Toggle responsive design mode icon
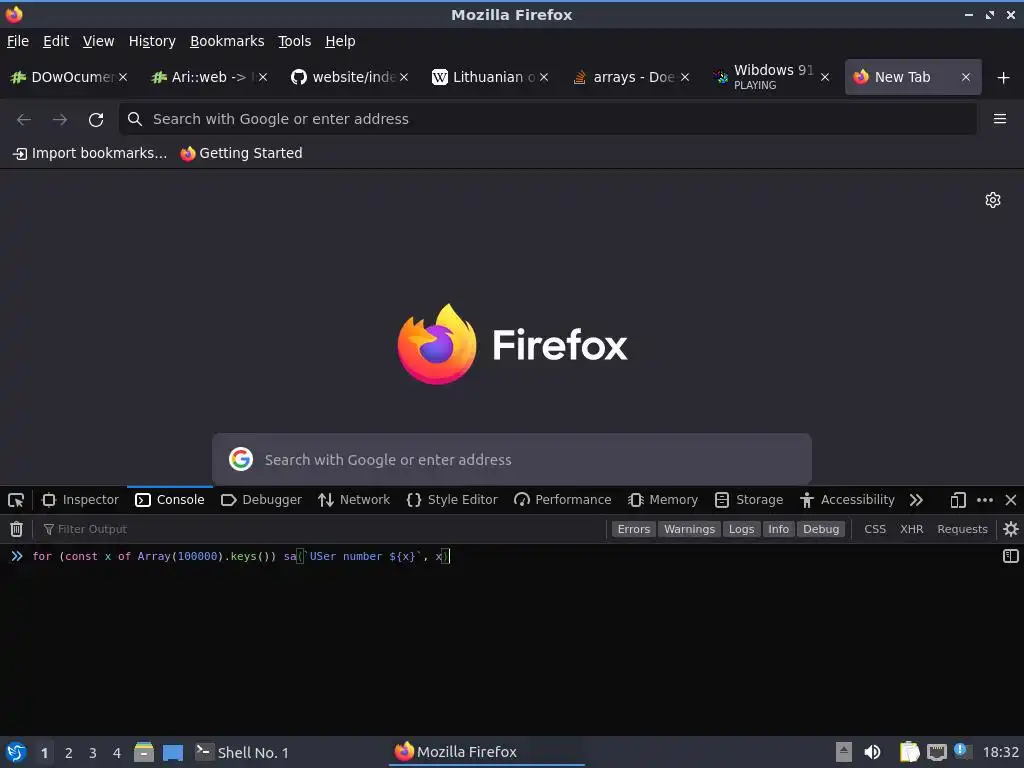 tap(957, 500)
